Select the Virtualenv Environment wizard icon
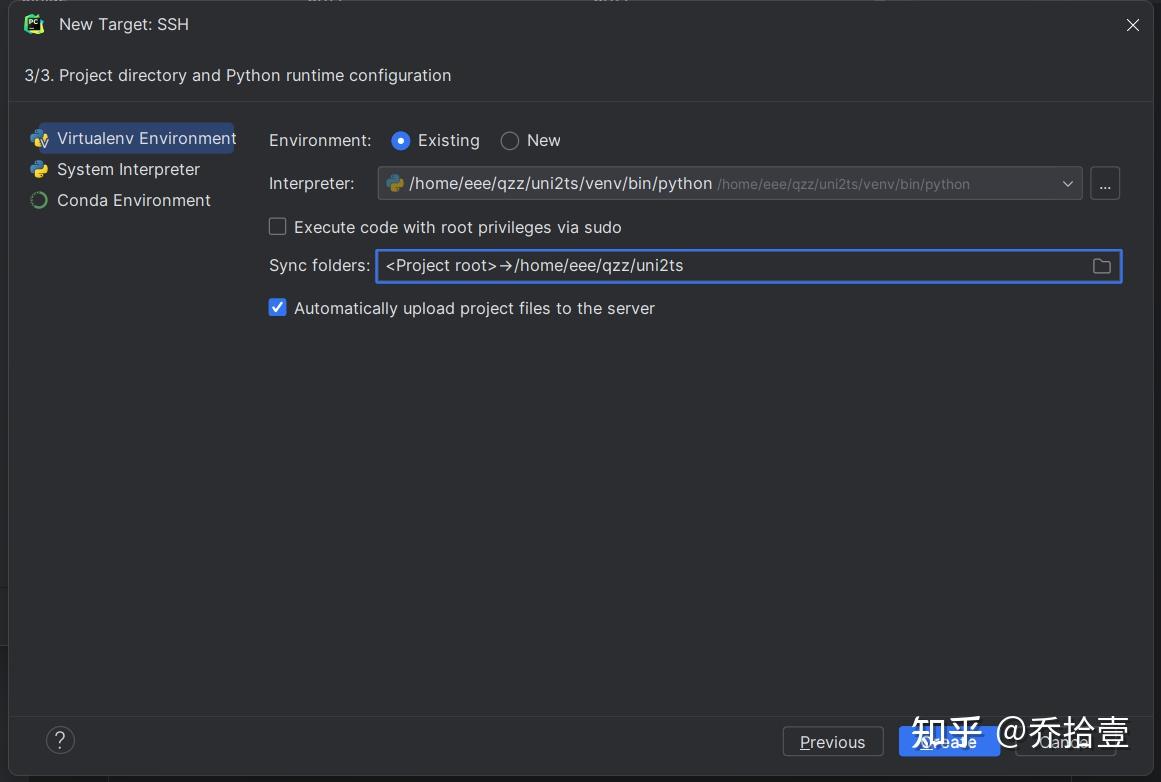This screenshot has width=1161, height=782. click(41, 138)
